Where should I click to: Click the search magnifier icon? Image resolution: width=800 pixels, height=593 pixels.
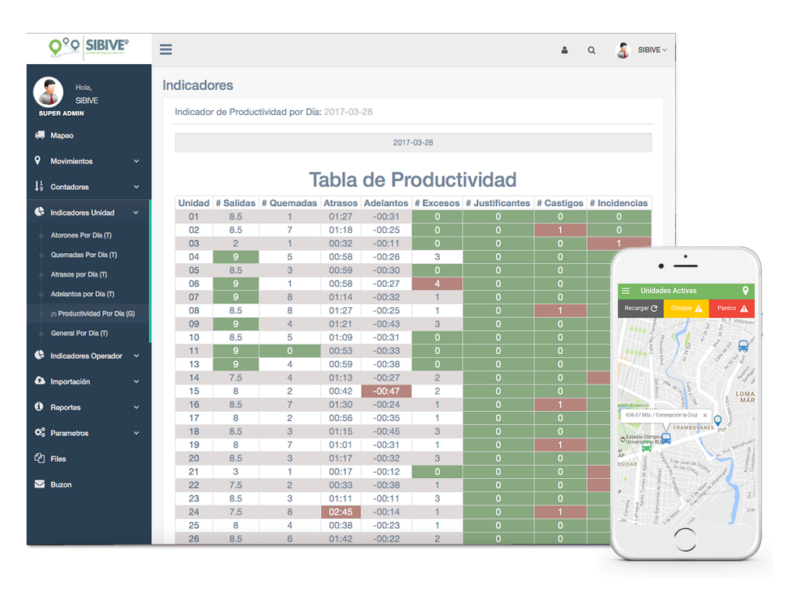[591, 50]
